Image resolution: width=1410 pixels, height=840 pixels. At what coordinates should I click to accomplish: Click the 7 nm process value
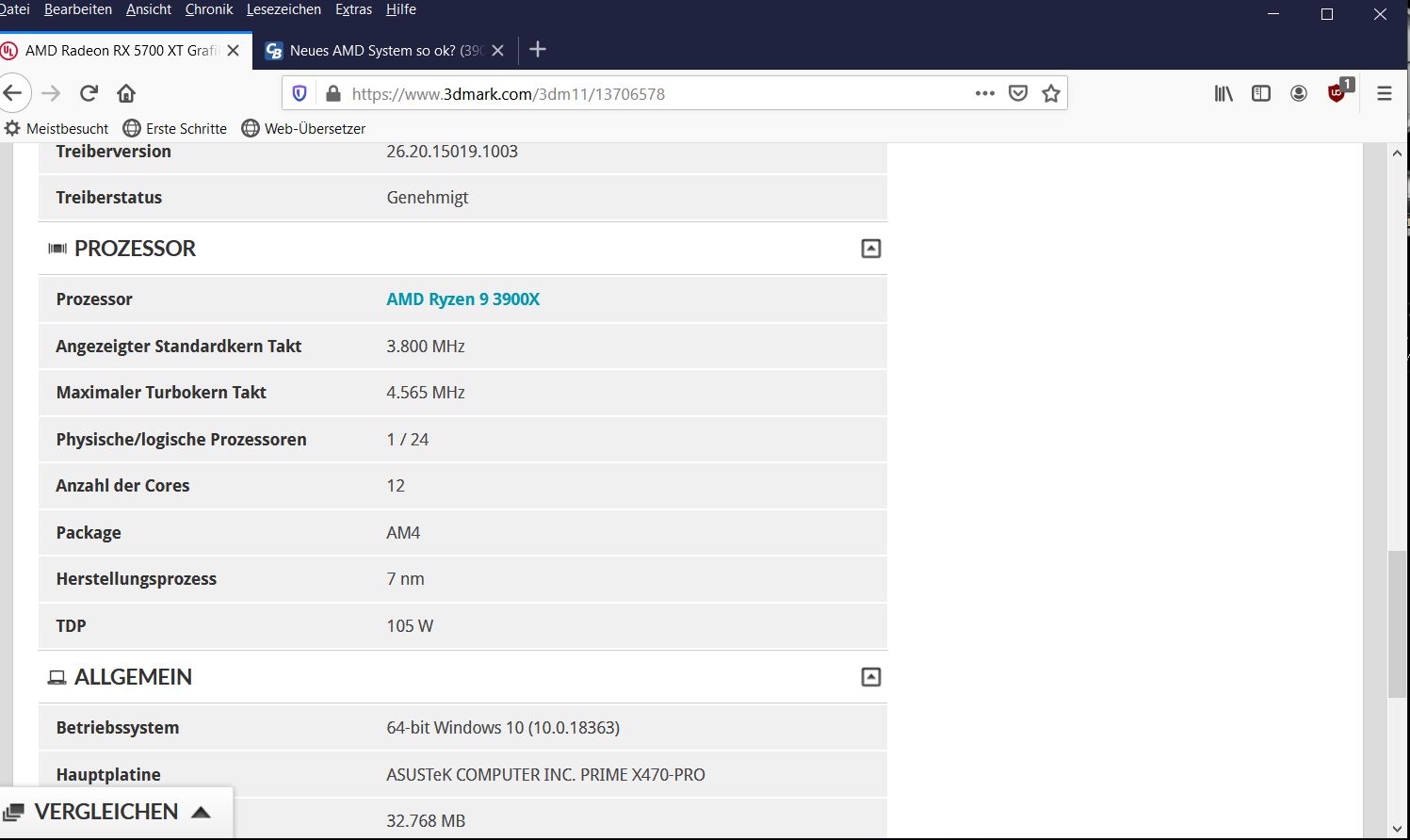[405, 579]
